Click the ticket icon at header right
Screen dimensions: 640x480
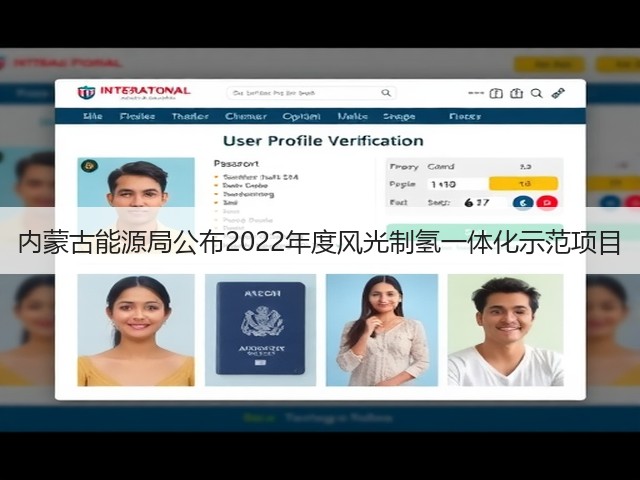[558, 93]
